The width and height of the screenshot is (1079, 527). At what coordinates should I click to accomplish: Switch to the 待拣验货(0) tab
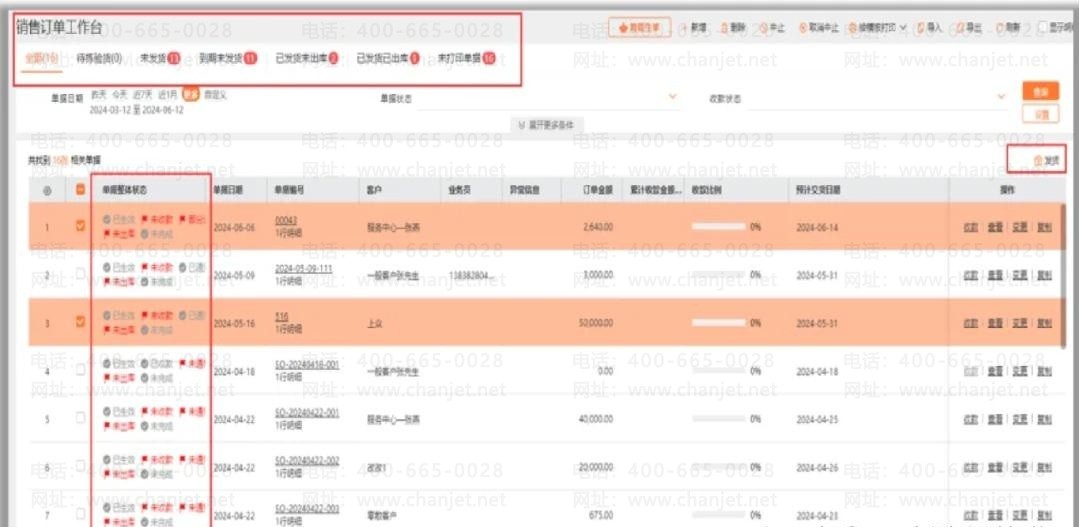[99, 58]
